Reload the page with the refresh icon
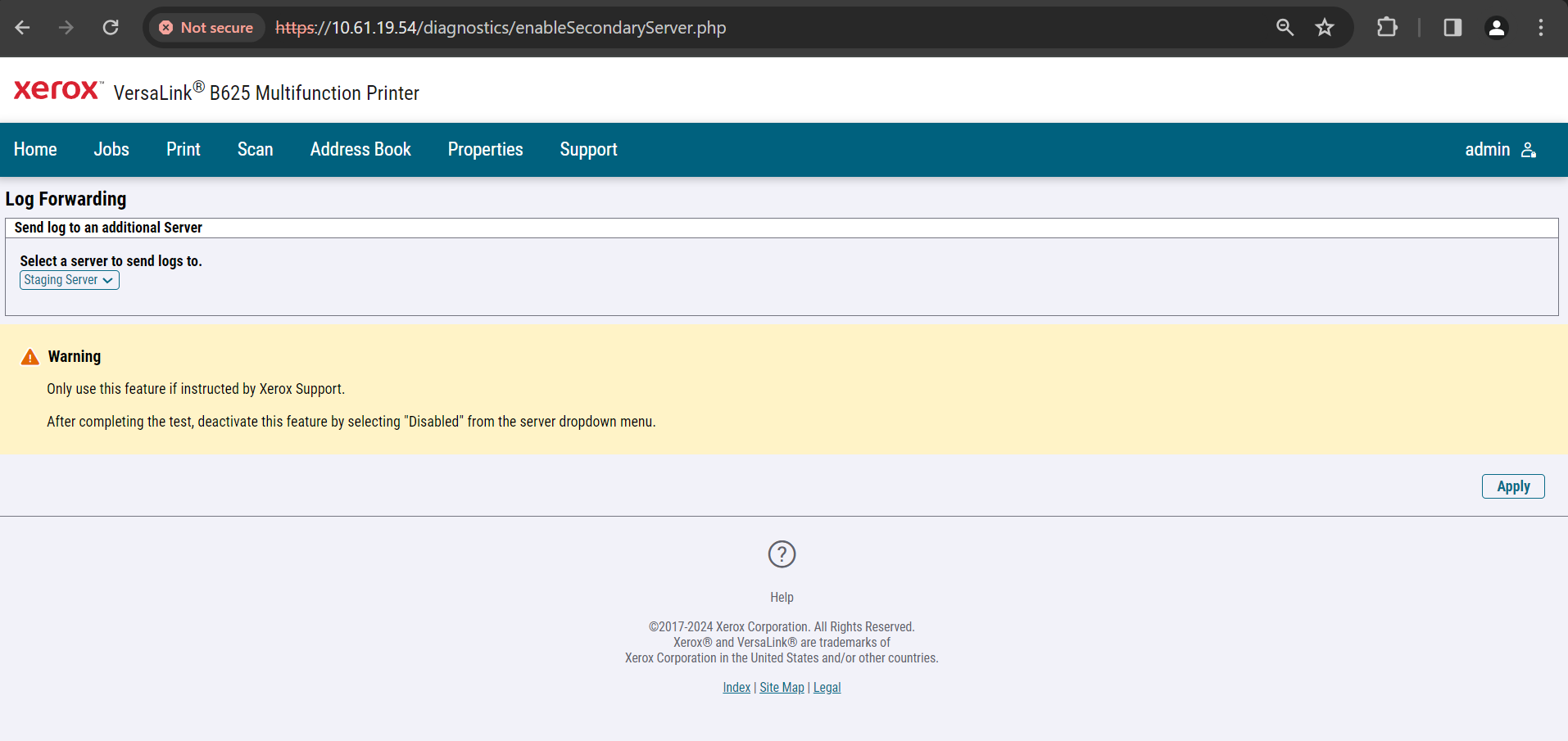Image resolution: width=1568 pixels, height=741 pixels. point(111,28)
